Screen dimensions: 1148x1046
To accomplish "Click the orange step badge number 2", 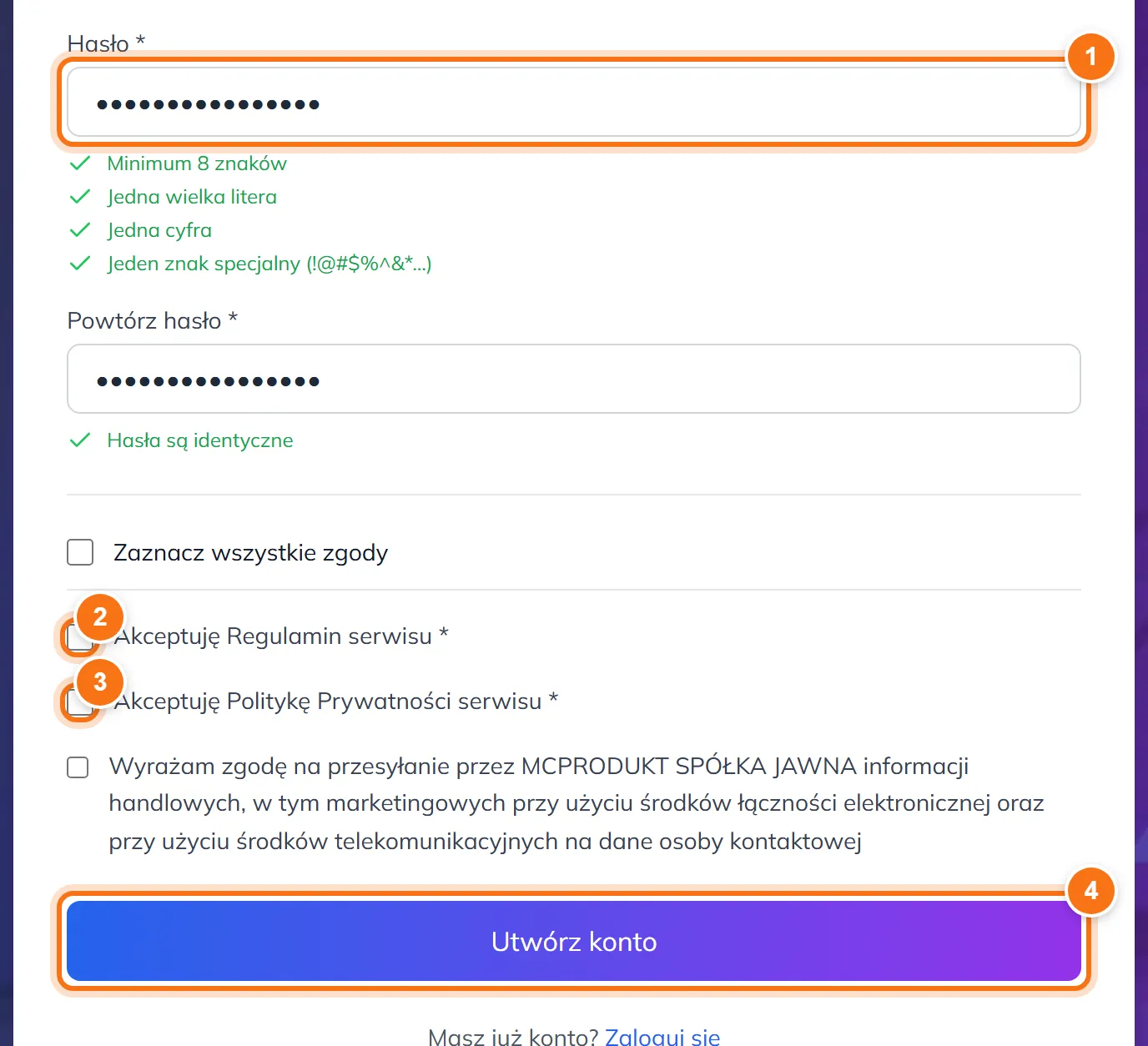I will [x=100, y=616].
